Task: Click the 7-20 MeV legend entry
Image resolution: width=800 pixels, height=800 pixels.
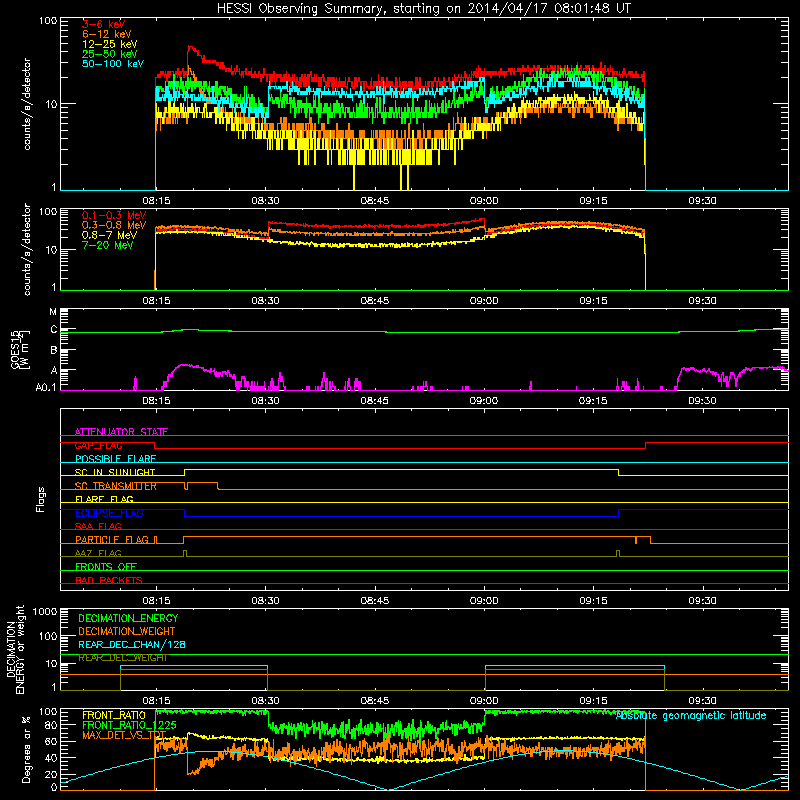Action: click(108, 245)
